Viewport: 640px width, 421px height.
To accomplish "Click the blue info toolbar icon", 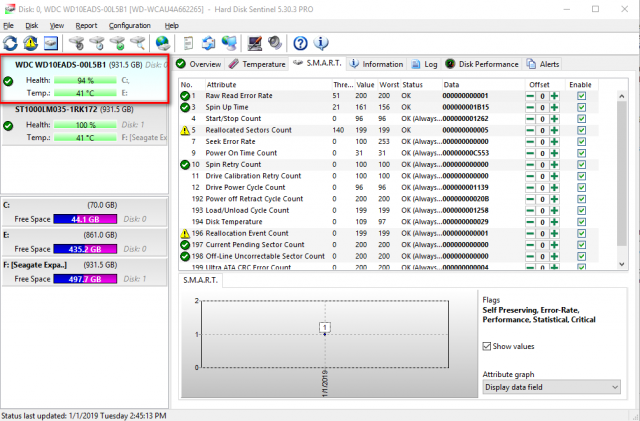I will 319,43.
